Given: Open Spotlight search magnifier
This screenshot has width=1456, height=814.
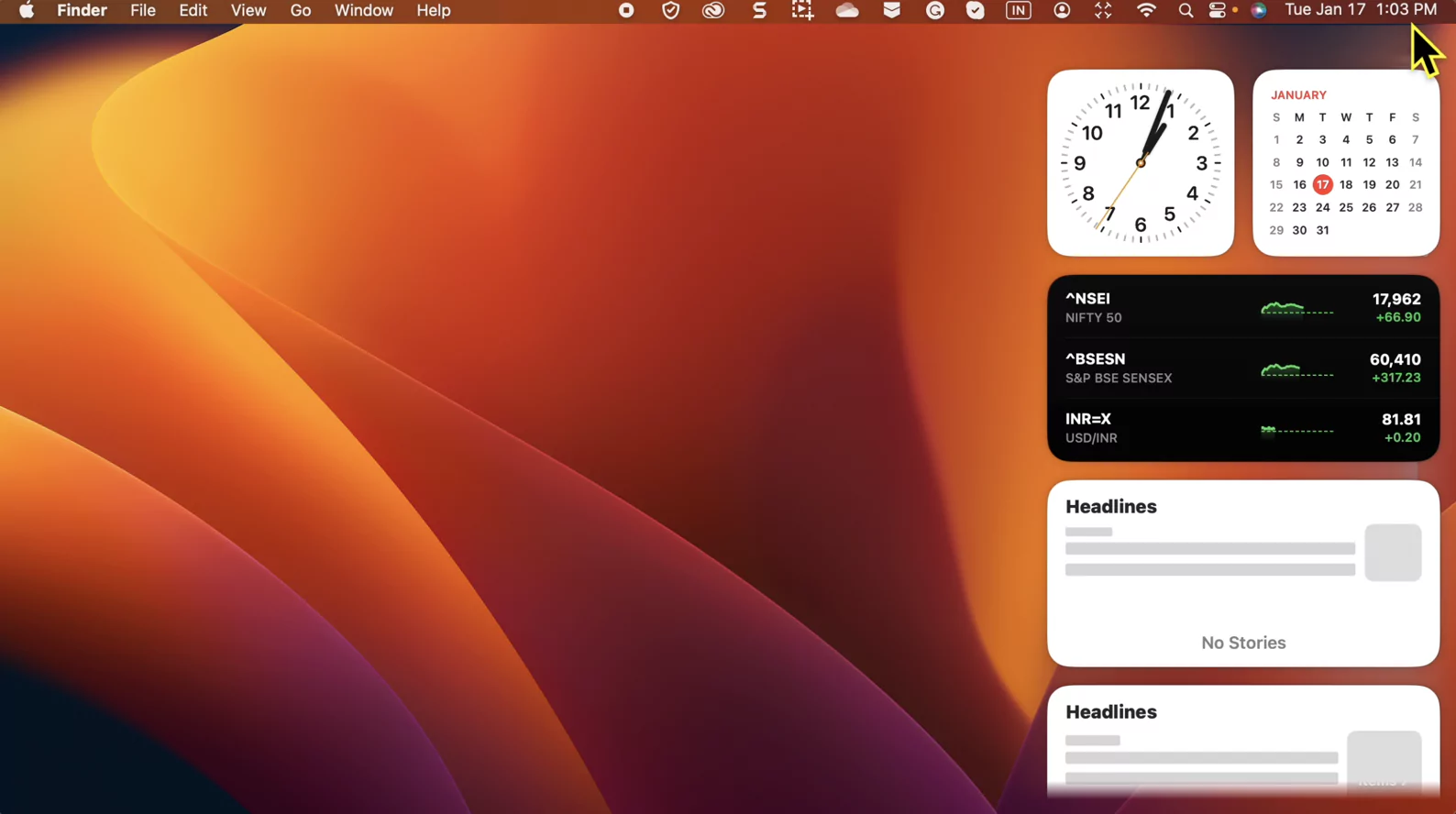Looking at the screenshot, I should tap(1186, 10).
